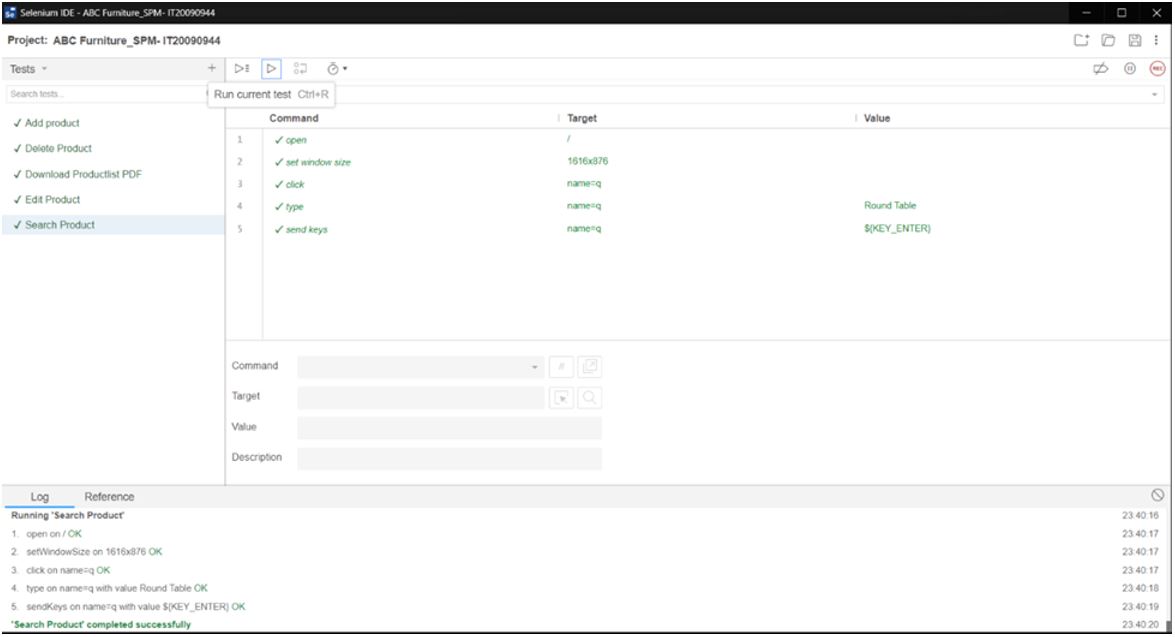This screenshot has height=637, width=1175.
Task: Select the set window size command row
Action: coord(697,162)
